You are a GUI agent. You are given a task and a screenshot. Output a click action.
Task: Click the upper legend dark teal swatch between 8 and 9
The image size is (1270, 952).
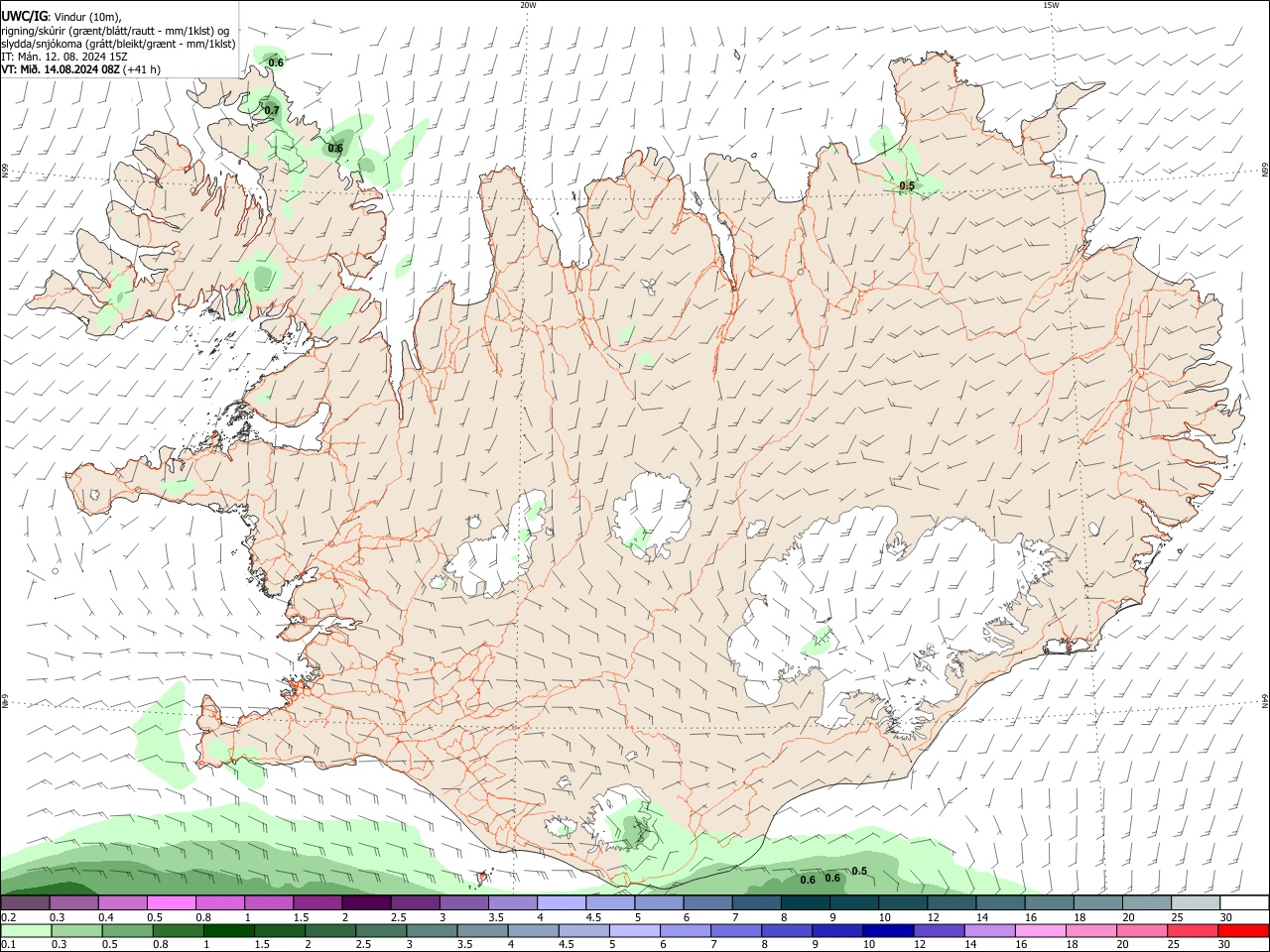(805, 902)
